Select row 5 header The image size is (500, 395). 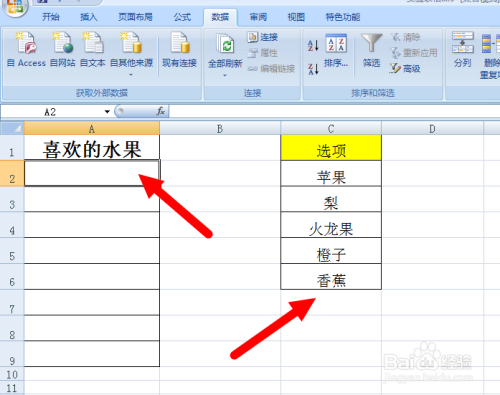pos(12,251)
